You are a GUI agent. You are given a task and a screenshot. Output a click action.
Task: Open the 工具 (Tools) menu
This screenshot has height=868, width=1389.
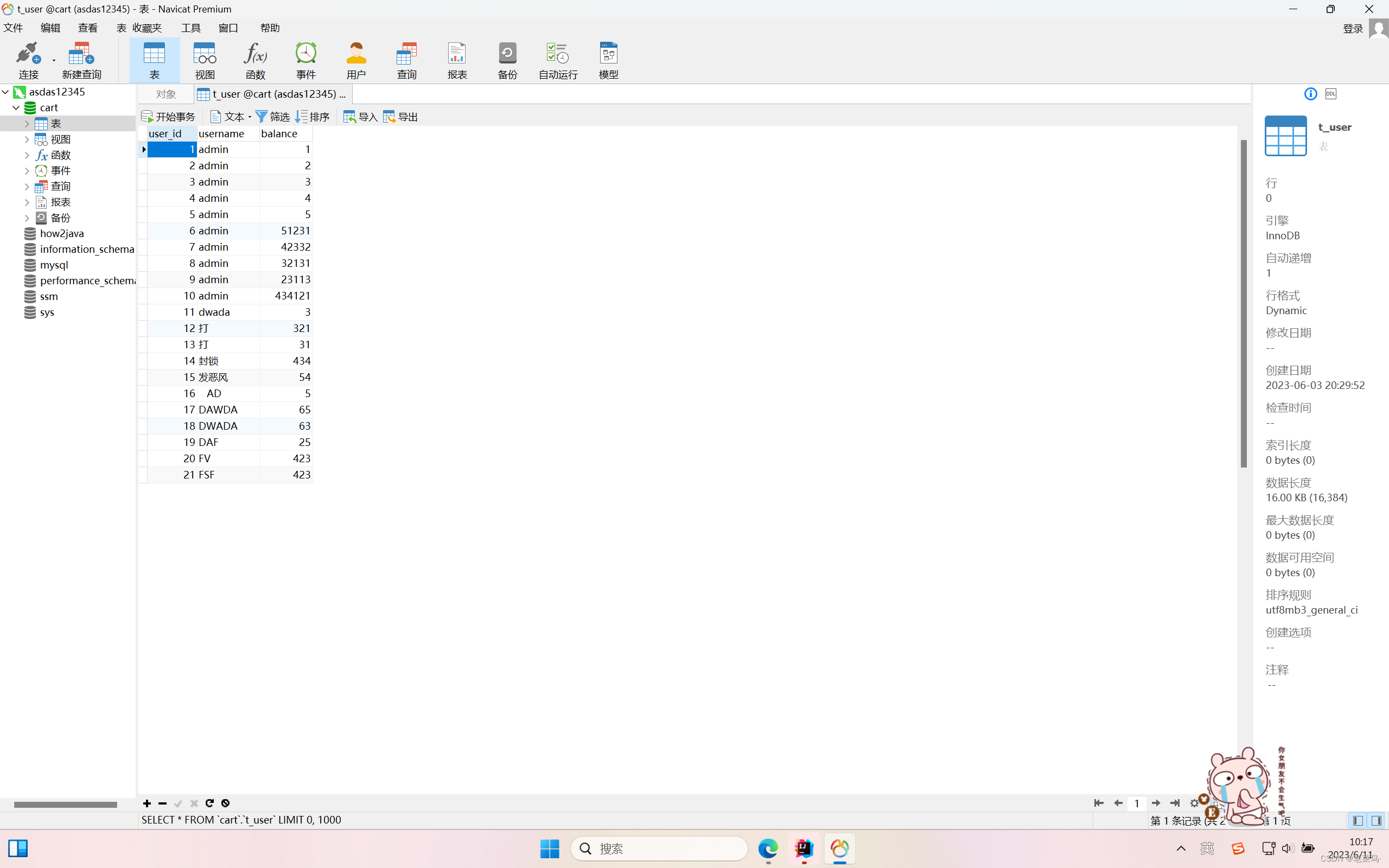click(190, 28)
